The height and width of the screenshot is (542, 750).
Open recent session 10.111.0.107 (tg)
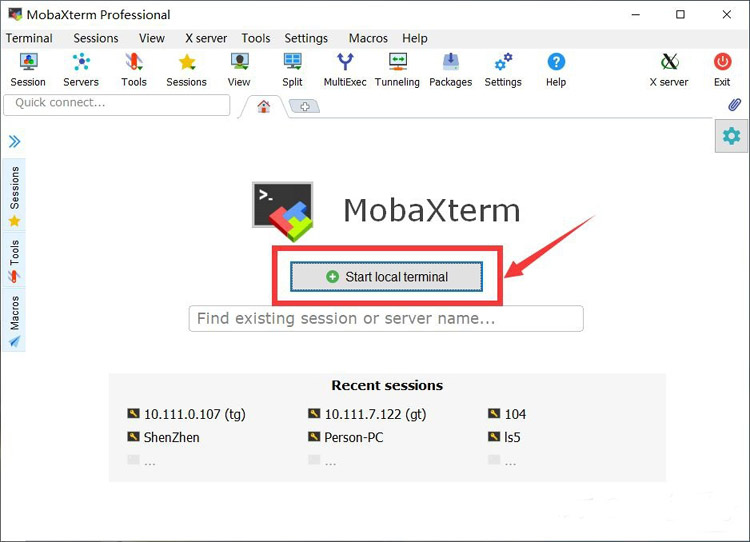pos(187,414)
